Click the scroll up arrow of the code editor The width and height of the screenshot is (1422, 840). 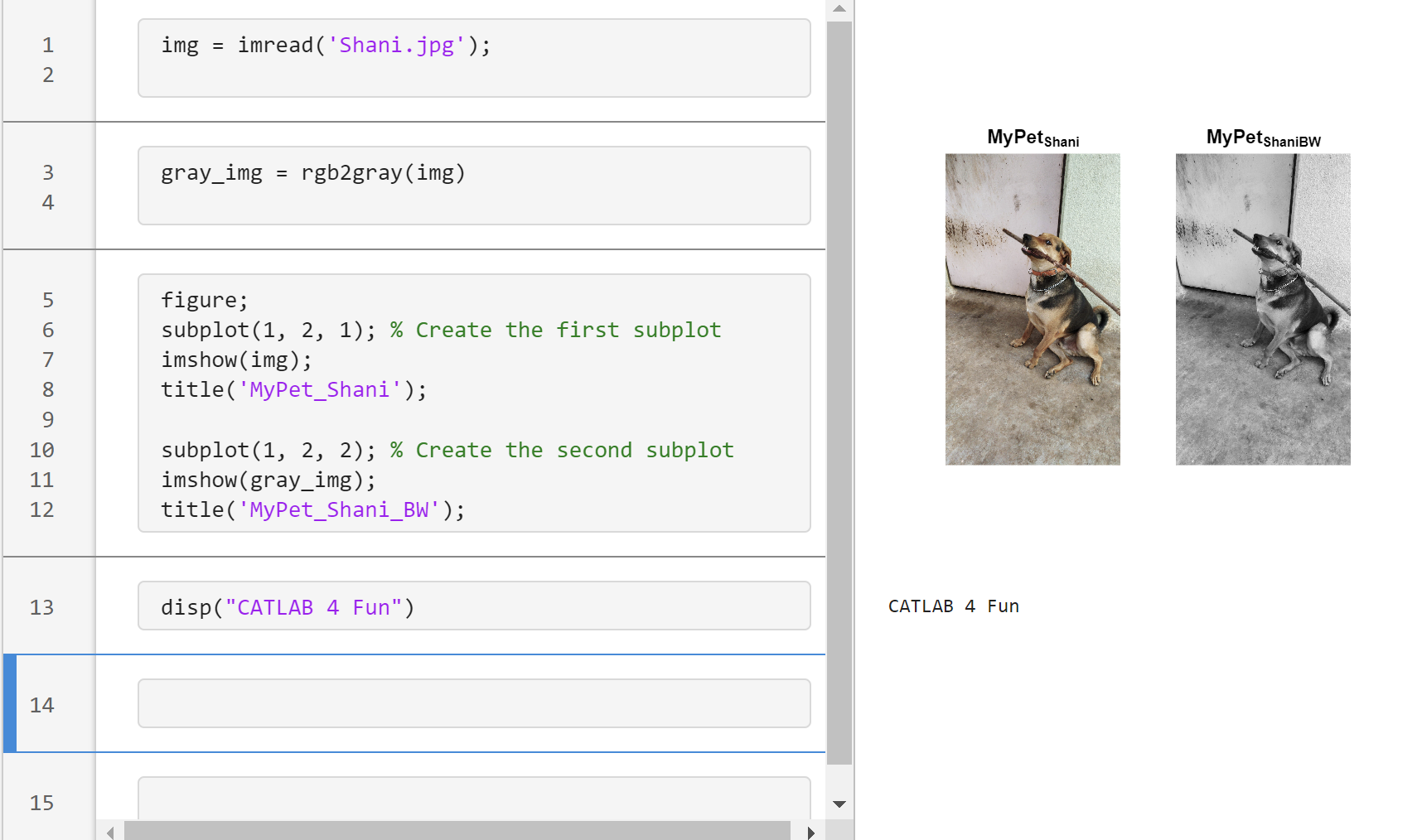coord(839,9)
